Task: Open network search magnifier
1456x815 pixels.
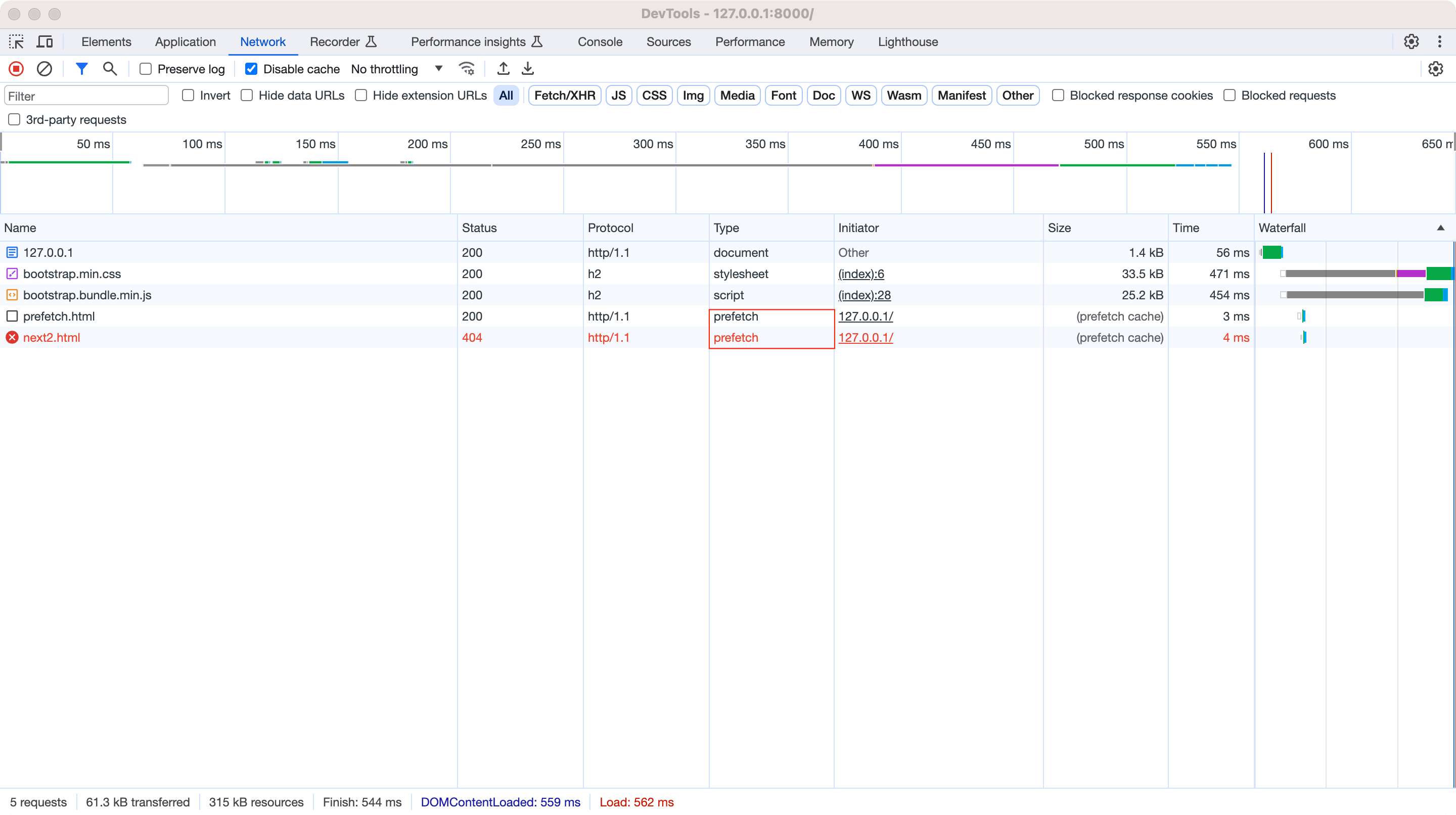Action: pyautogui.click(x=110, y=69)
